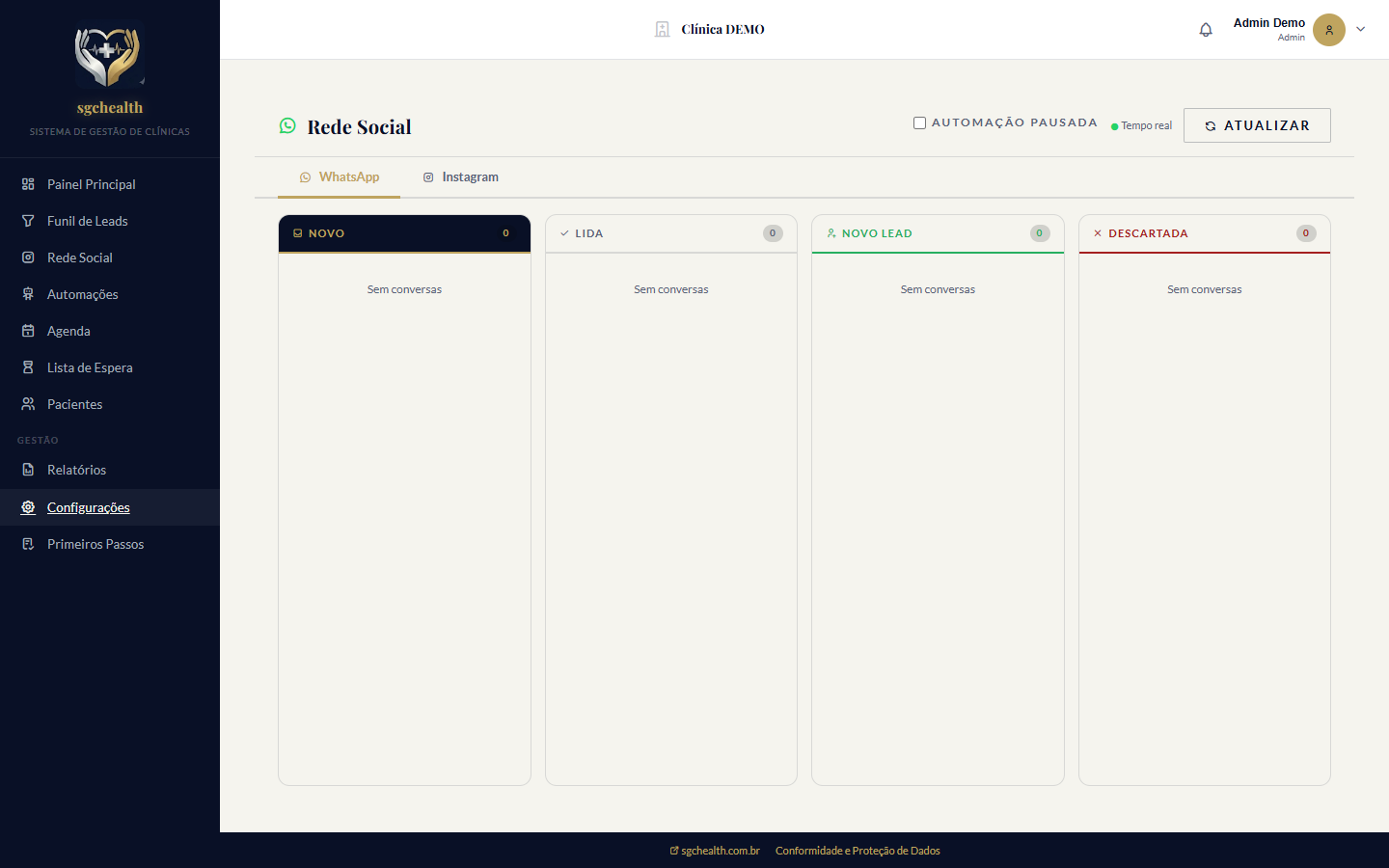This screenshot has width=1389, height=868.
Task: Open Relatórios menu item
Action: [x=110, y=470]
